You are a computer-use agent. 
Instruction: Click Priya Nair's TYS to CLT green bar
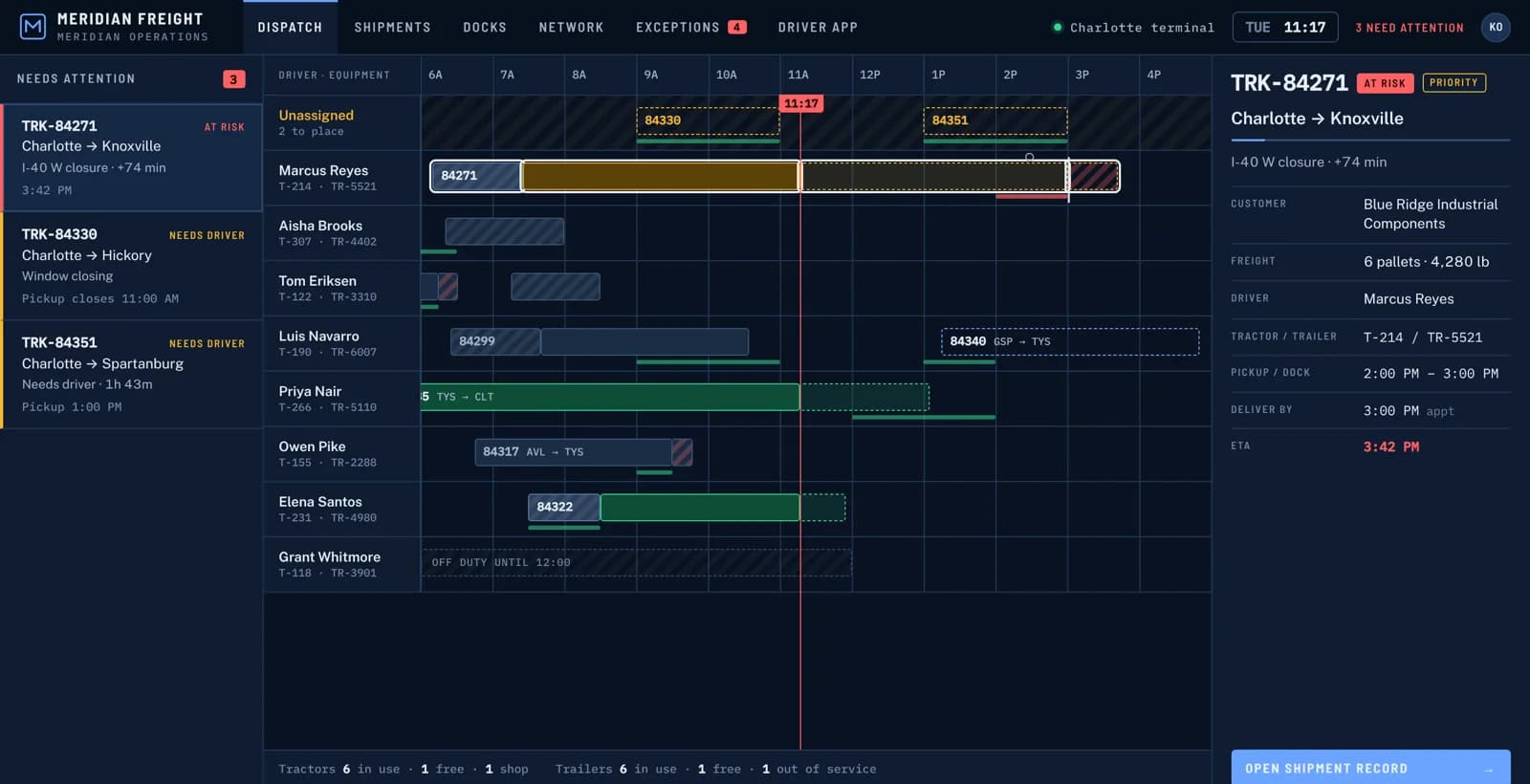click(x=610, y=397)
